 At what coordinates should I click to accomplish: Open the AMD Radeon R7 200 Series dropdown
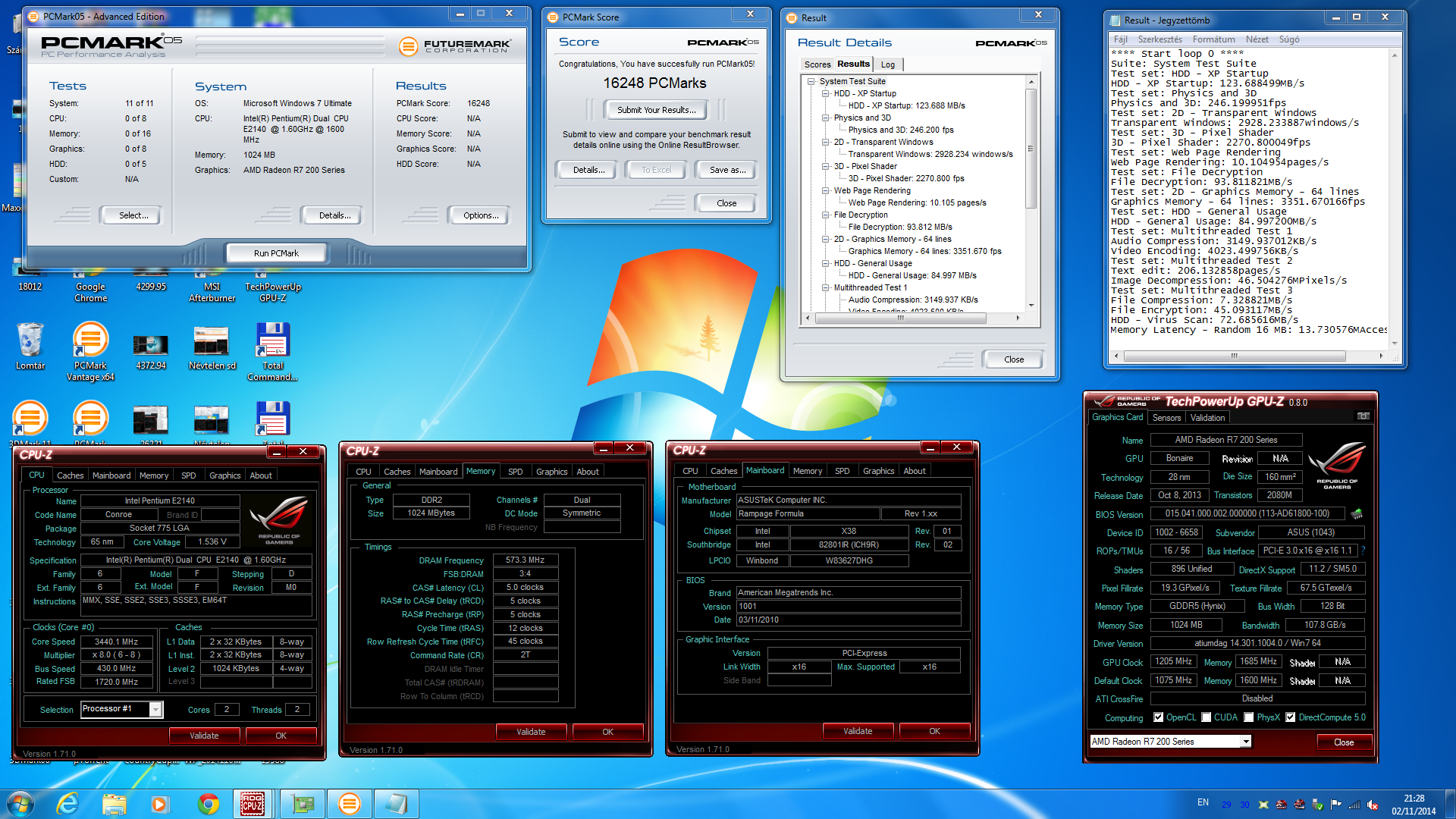pos(1245,742)
